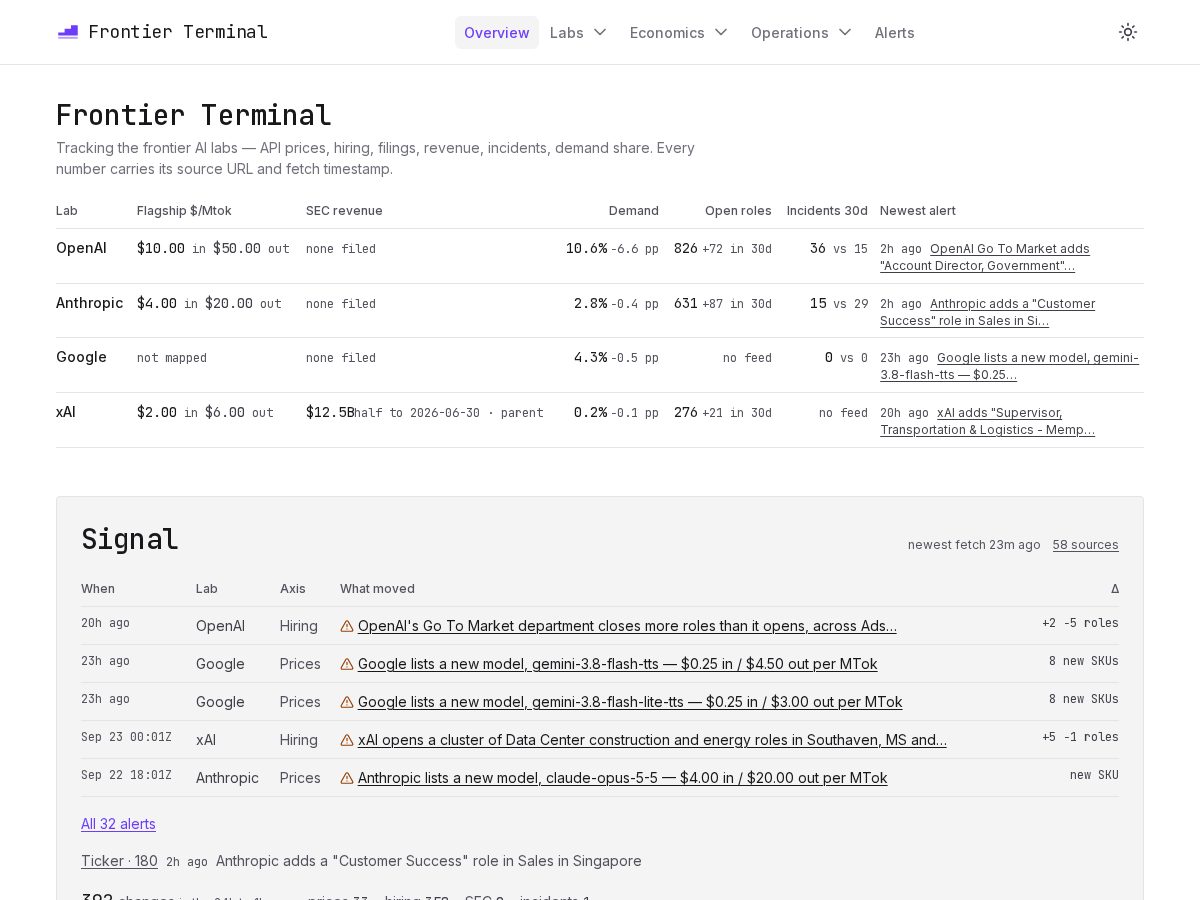Viewport: 1200px width, 900px height.
Task: Expand the Labs dropdown chevron
Action: tap(600, 32)
